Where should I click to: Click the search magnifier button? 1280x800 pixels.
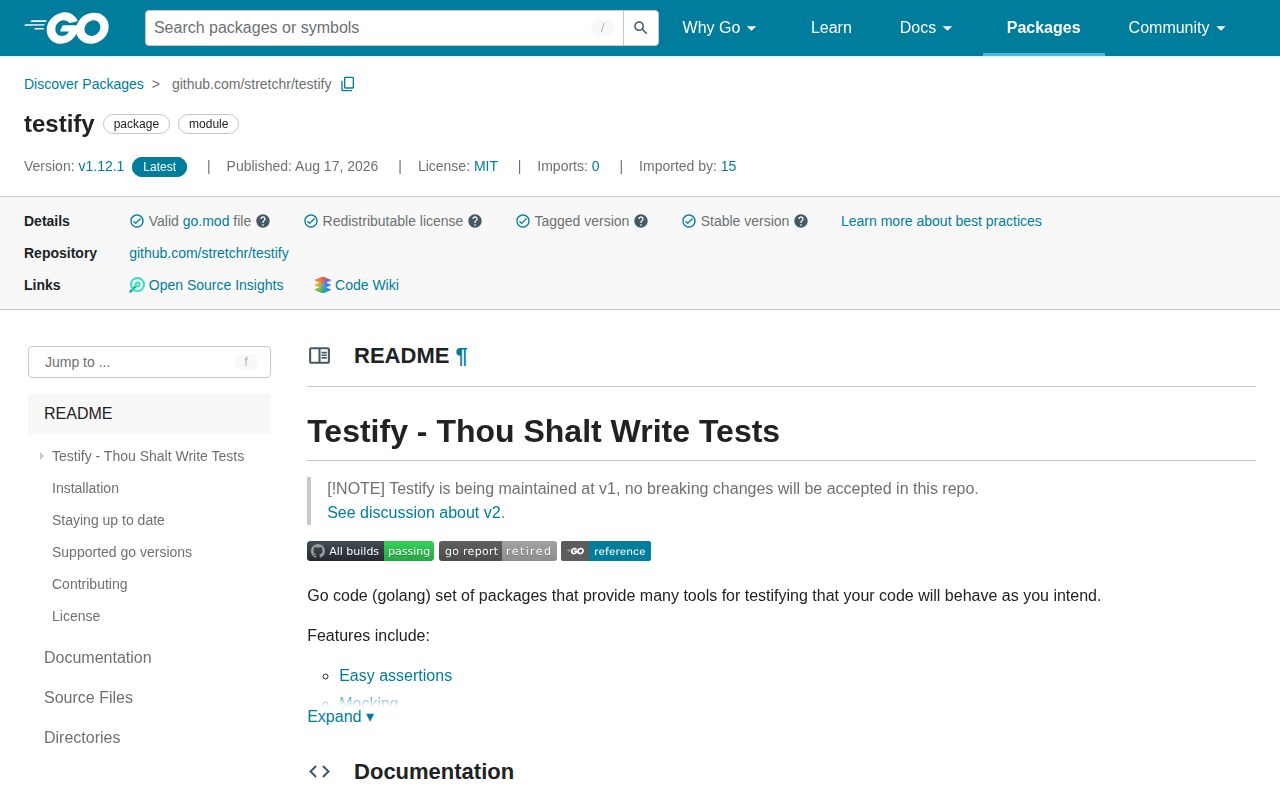[x=641, y=28]
